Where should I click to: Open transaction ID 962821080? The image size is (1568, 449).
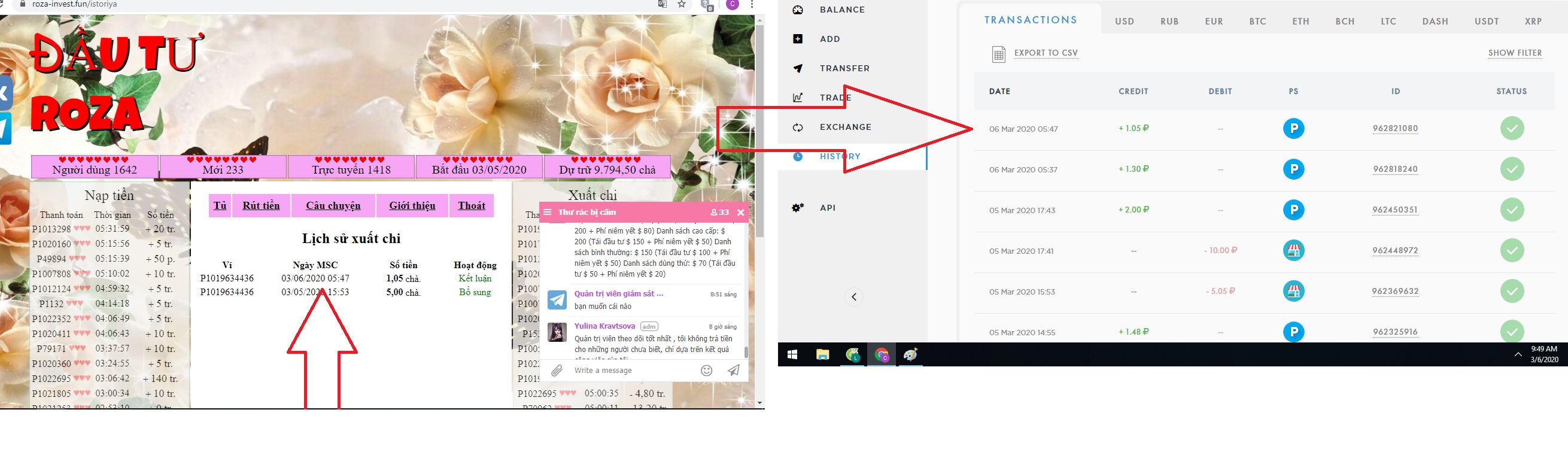pos(1395,129)
